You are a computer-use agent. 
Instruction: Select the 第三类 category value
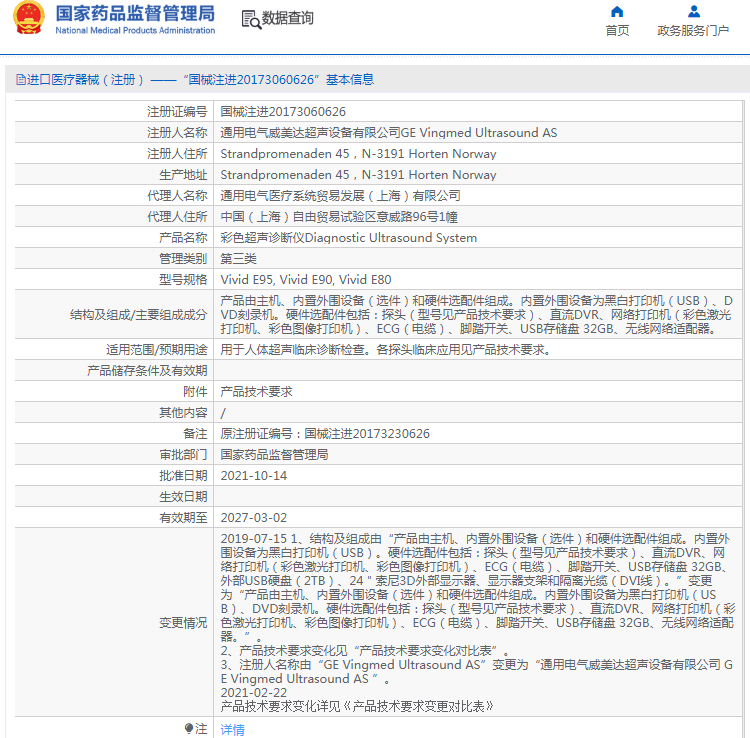[x=238, y=259]
